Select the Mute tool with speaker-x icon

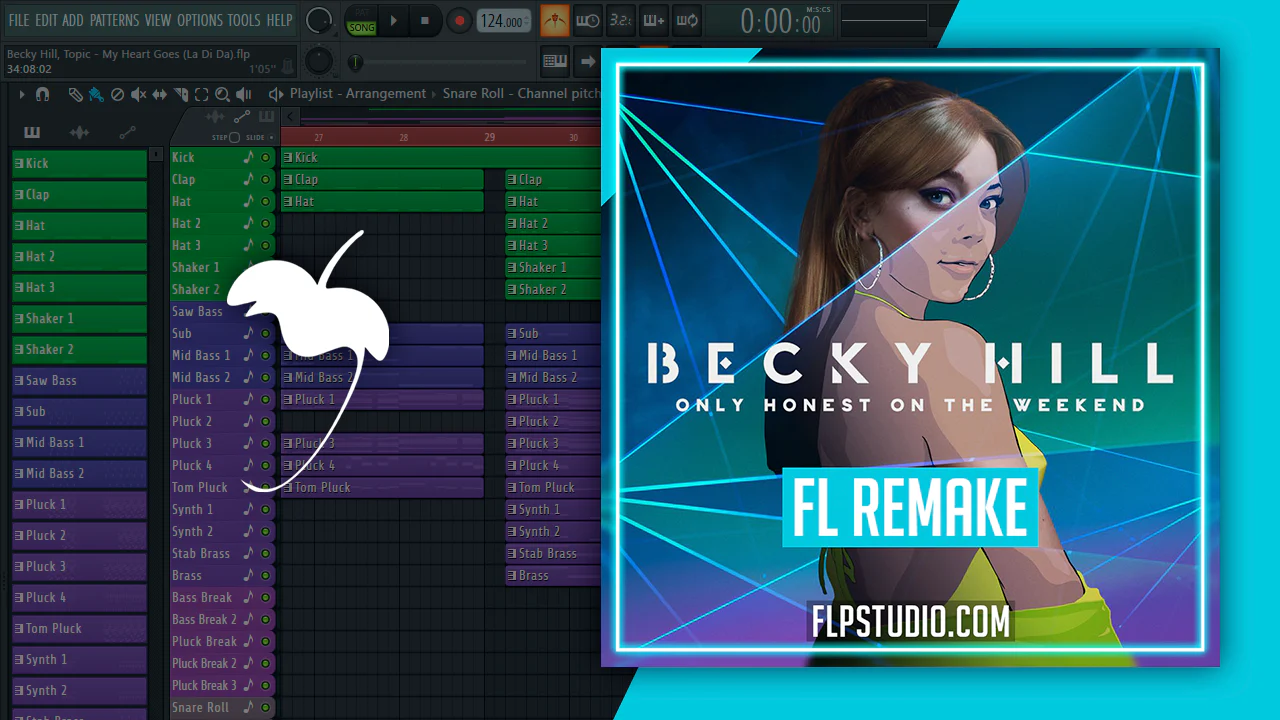pos(138,94)
